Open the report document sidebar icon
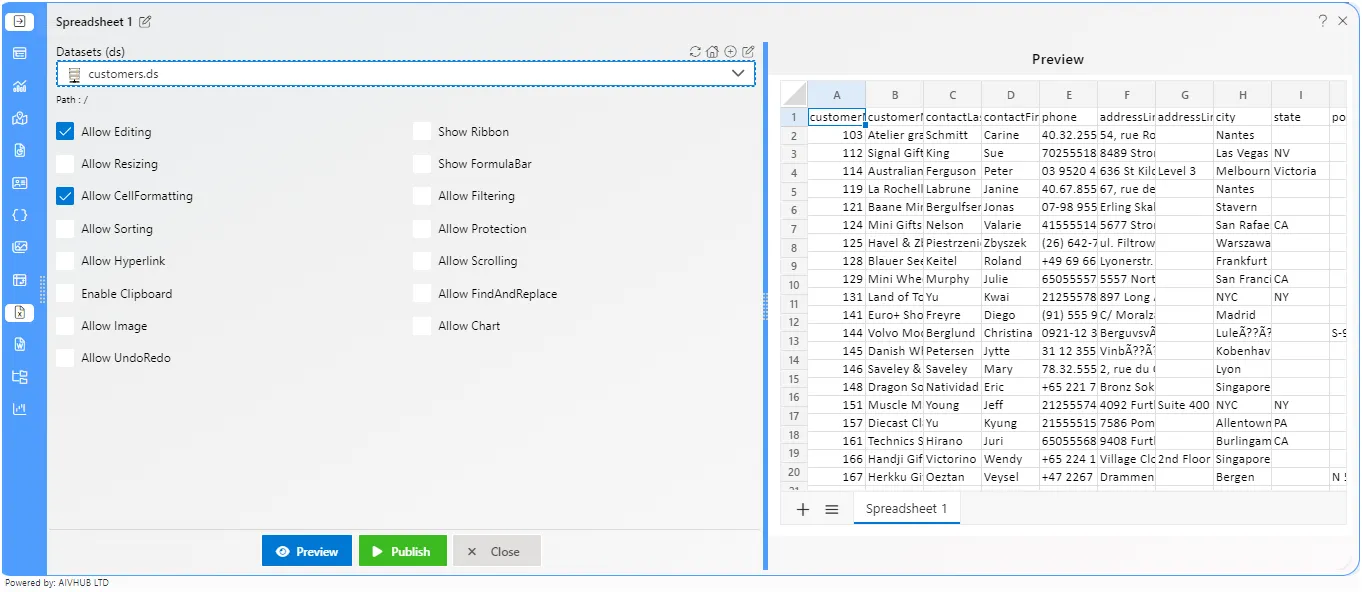 point(19,151)
